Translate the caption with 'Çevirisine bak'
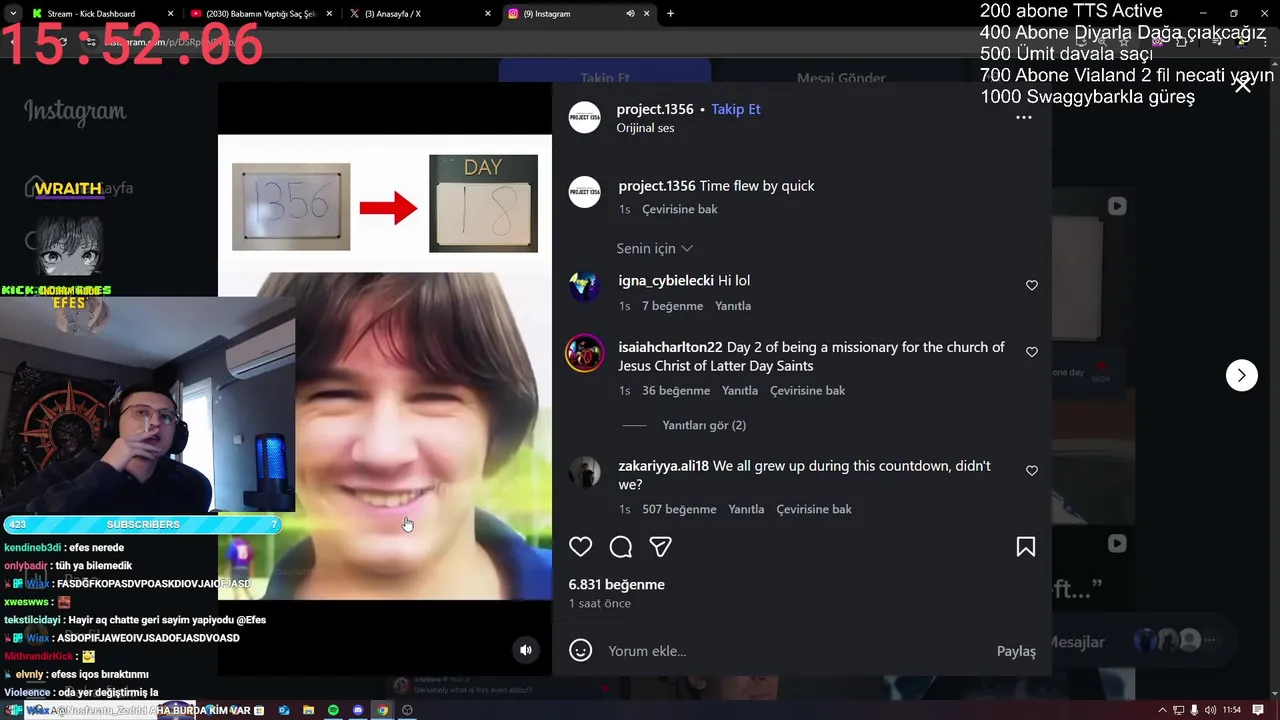1280x720 pixels. pos(680,209)
